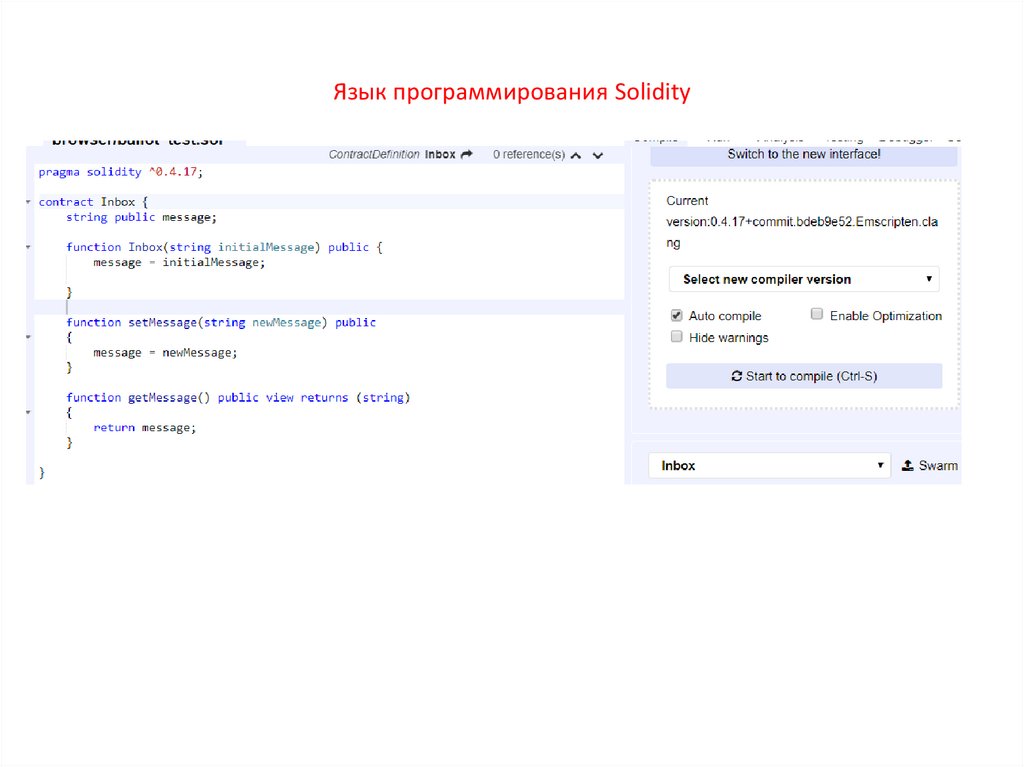
Task: Click the refresh icon on Start to compile
Action: tap(737, 376)
